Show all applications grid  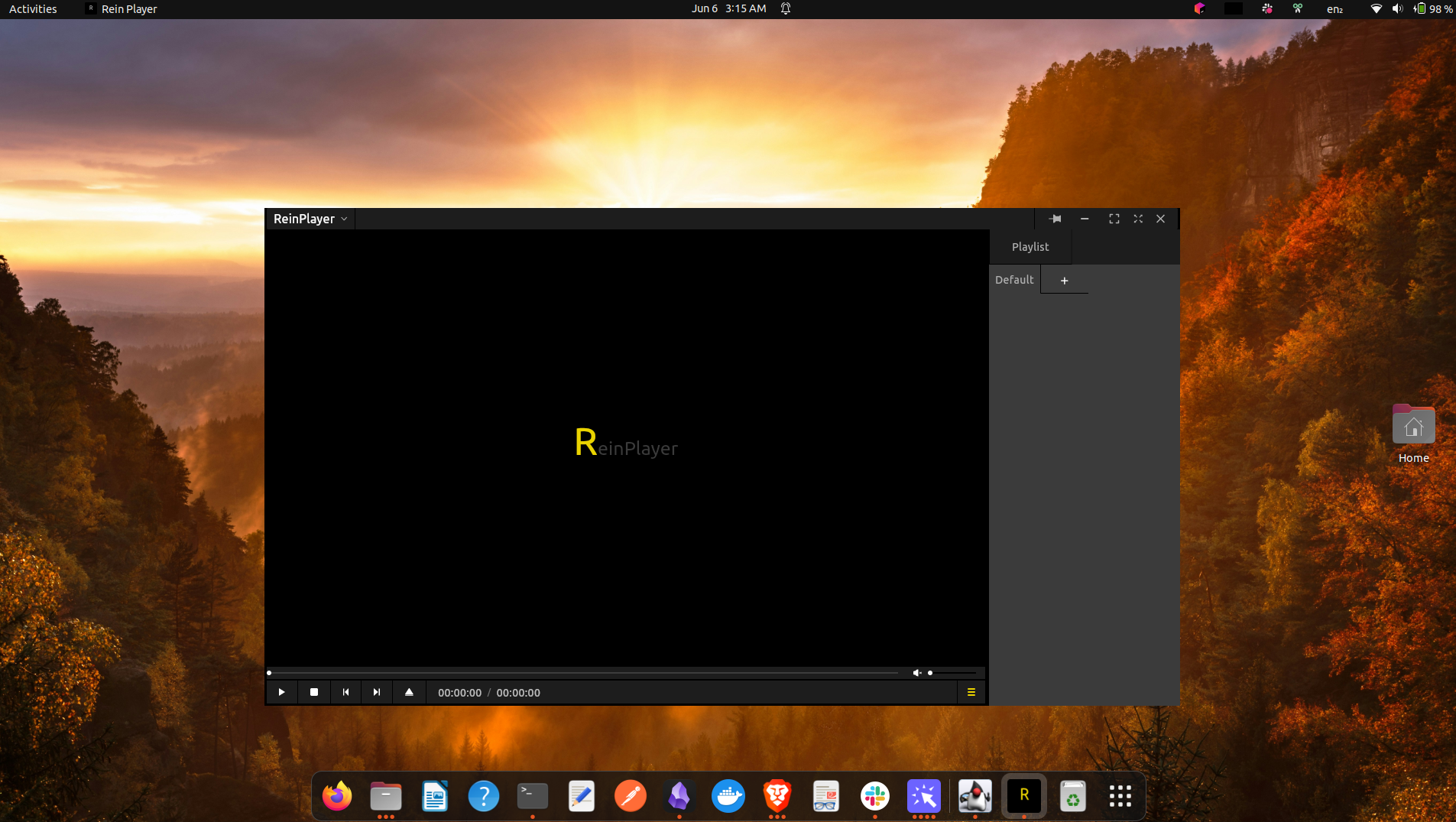coord(1120,796)
